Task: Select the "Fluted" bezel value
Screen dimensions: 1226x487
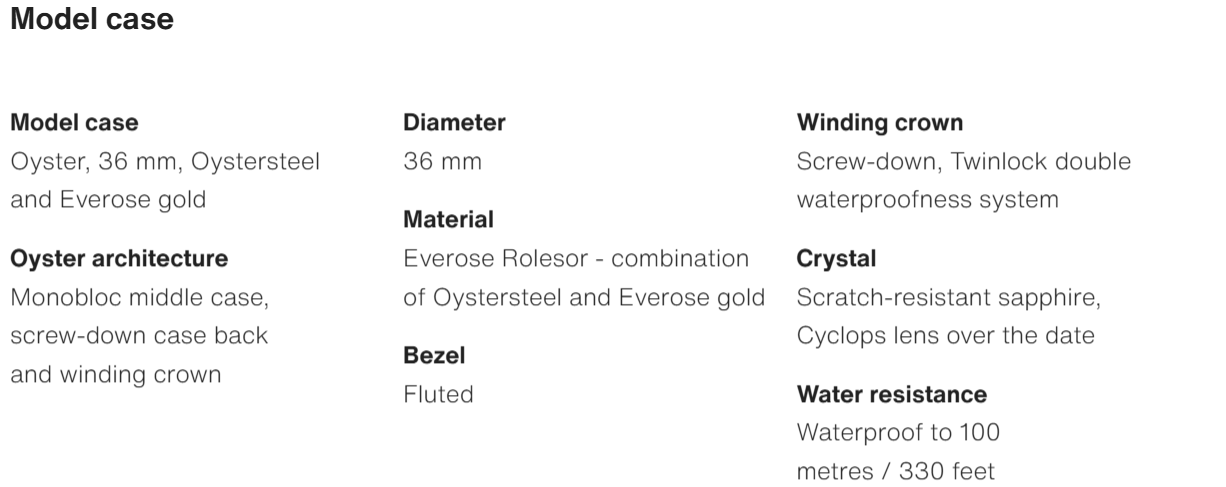Action: pos(438,394)
